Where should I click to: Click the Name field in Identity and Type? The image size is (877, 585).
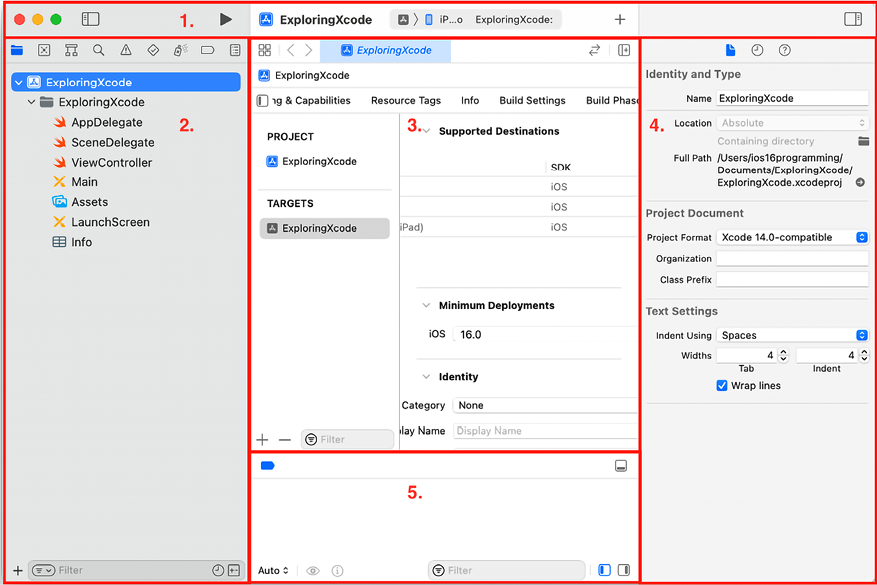792,98
